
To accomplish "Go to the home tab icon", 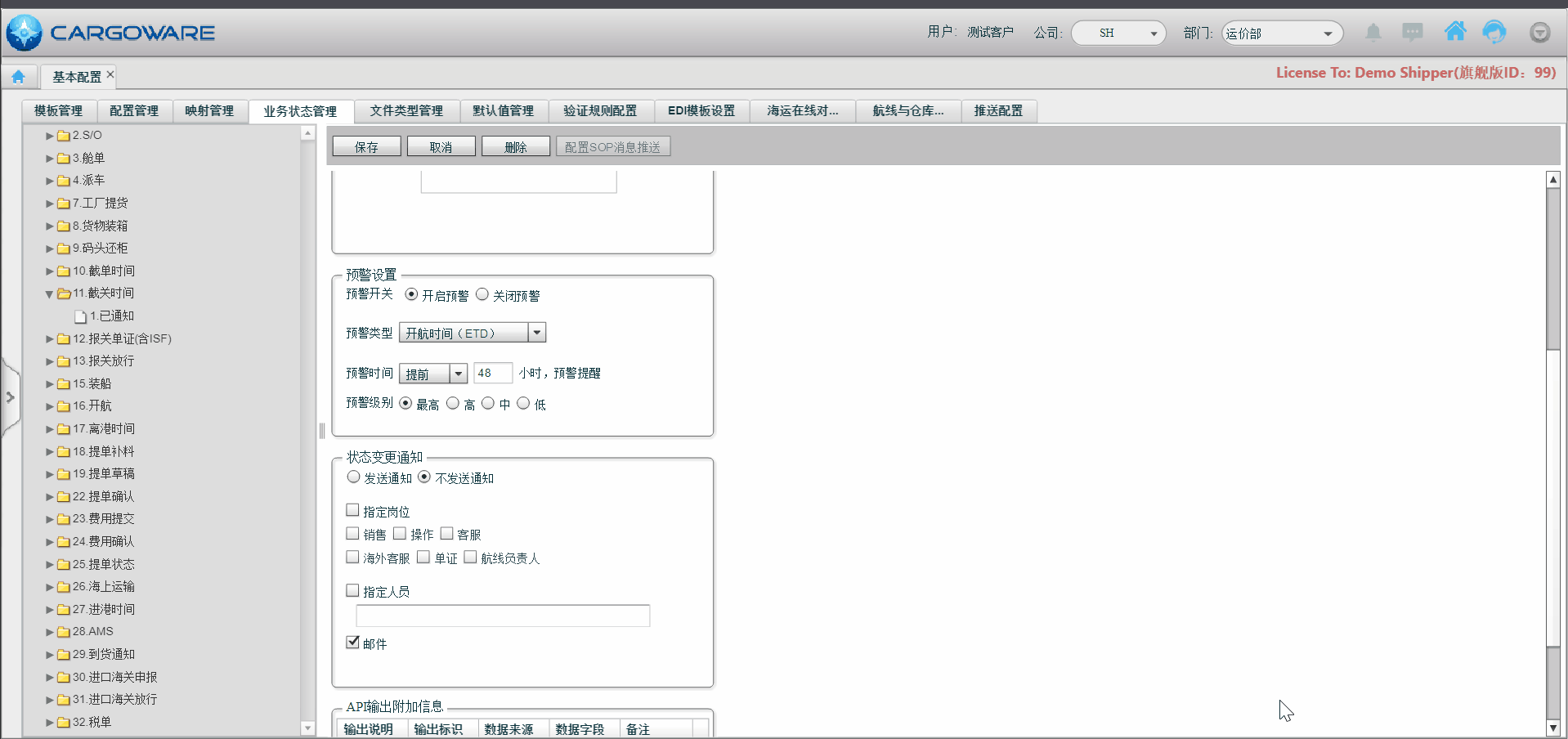I will click(18, 77).
